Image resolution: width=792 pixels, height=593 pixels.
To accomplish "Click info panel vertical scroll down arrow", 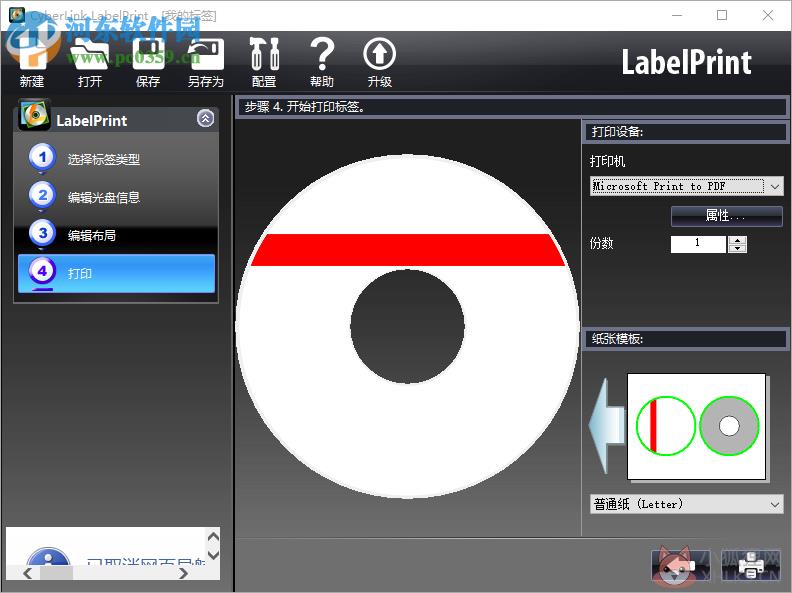I will (x=213, y=555).
